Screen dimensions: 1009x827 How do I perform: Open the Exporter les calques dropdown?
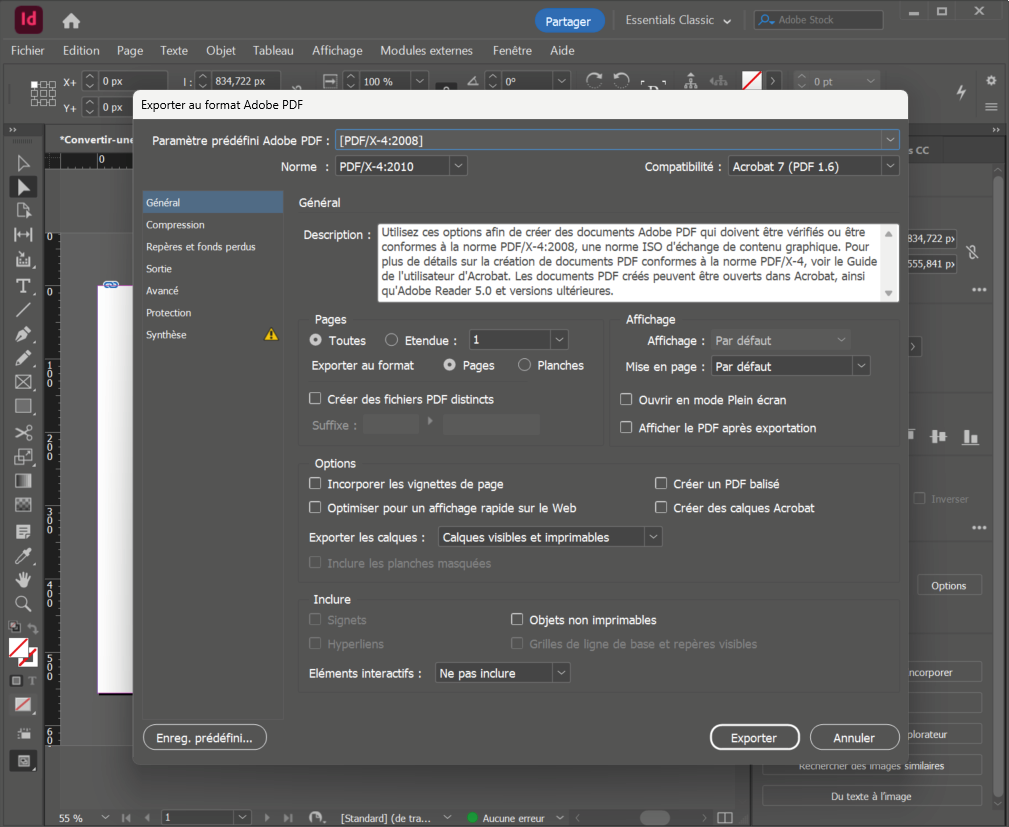(550, 537)
